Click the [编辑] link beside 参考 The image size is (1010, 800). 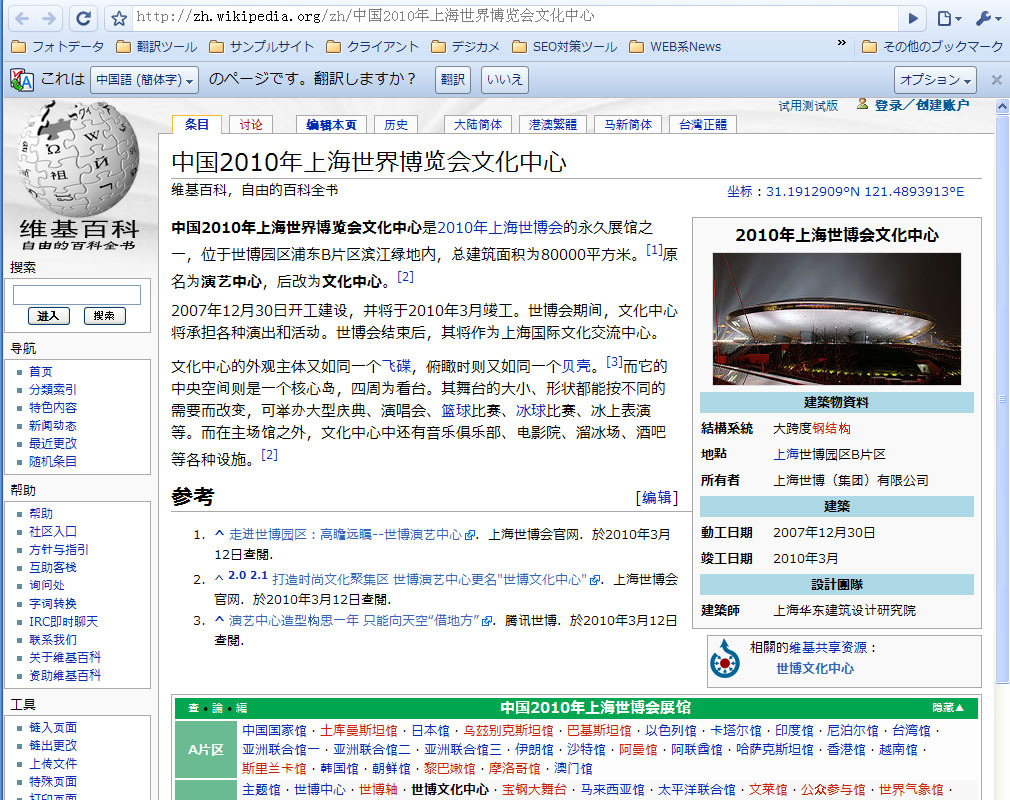tap(657, 497)
